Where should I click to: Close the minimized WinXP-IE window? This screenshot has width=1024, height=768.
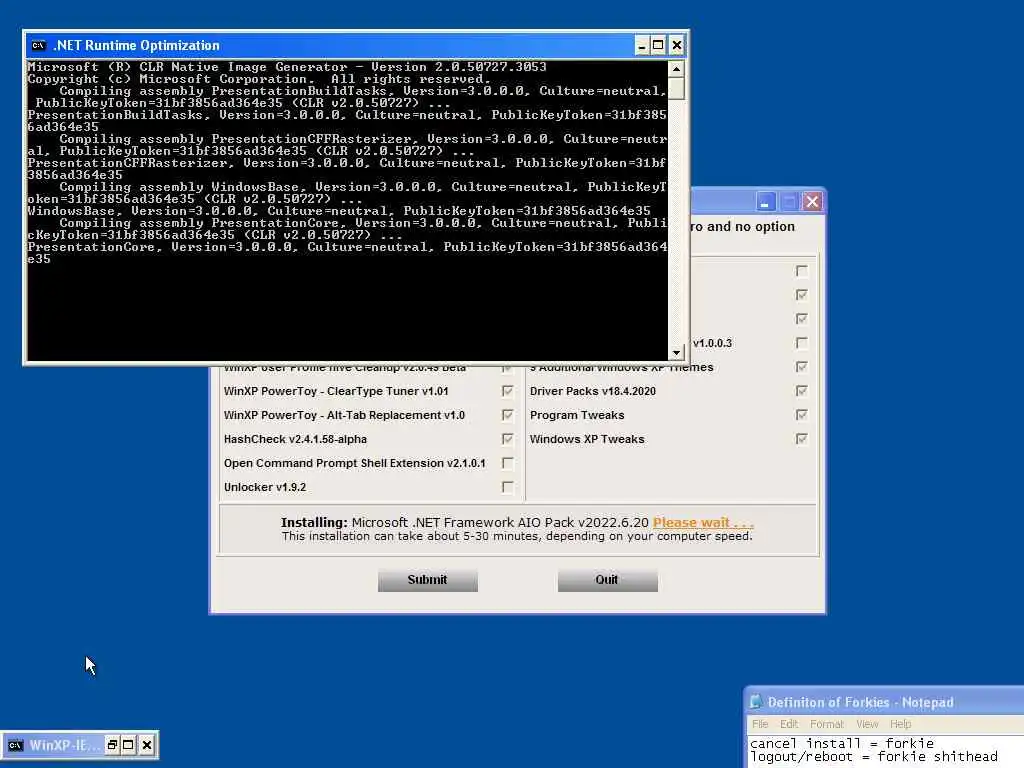click(147, 744)
